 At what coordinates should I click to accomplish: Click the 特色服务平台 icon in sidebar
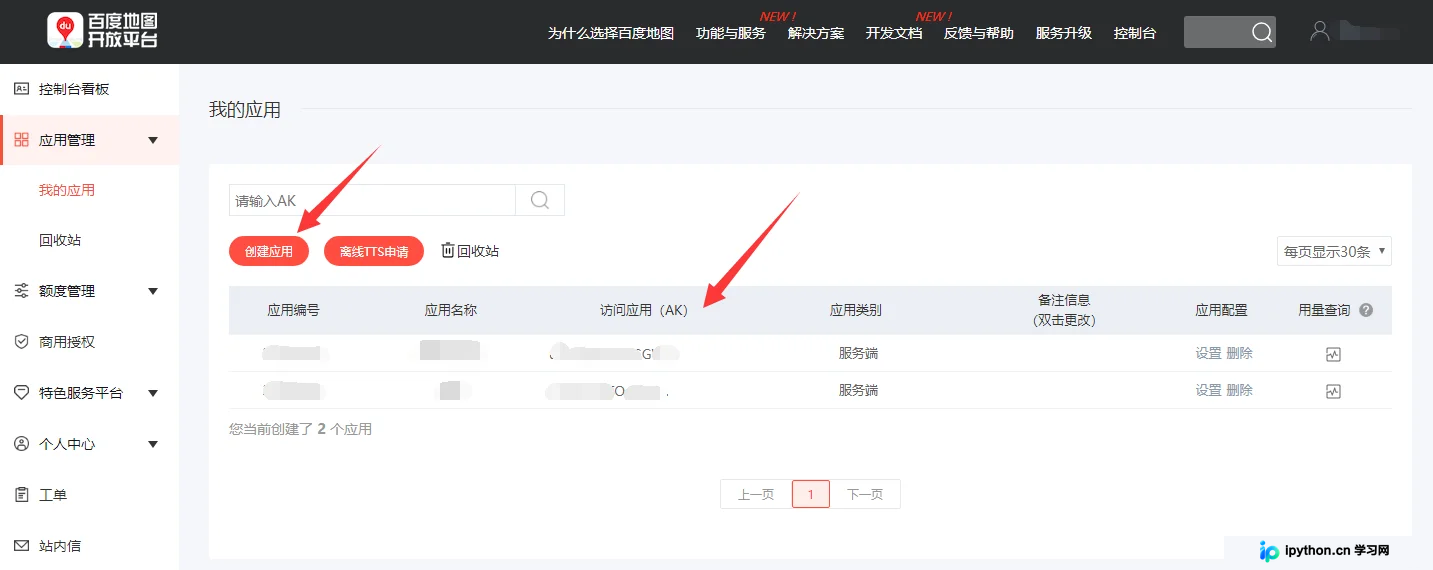(21, 393)
